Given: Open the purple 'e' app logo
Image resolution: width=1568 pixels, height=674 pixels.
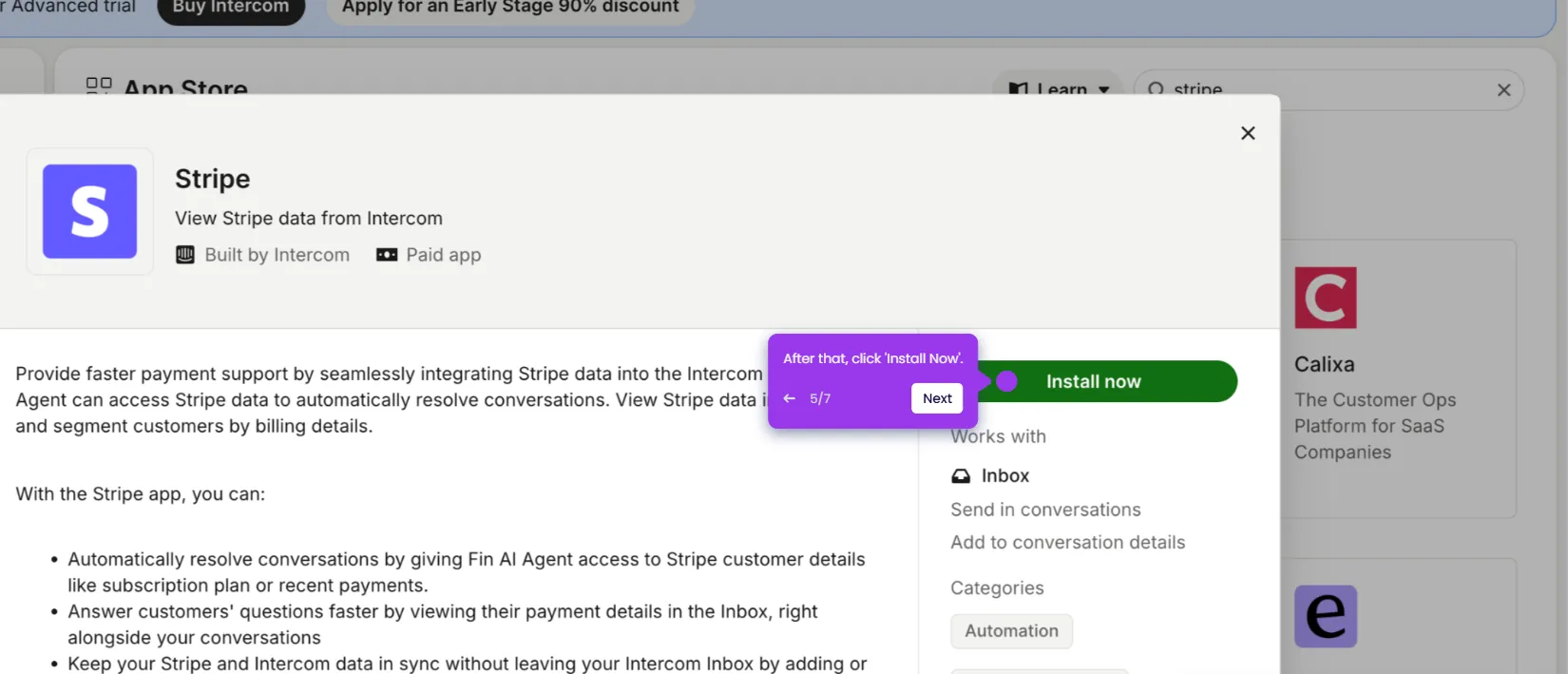Looking at the screenshot, I should point(1325,616).
